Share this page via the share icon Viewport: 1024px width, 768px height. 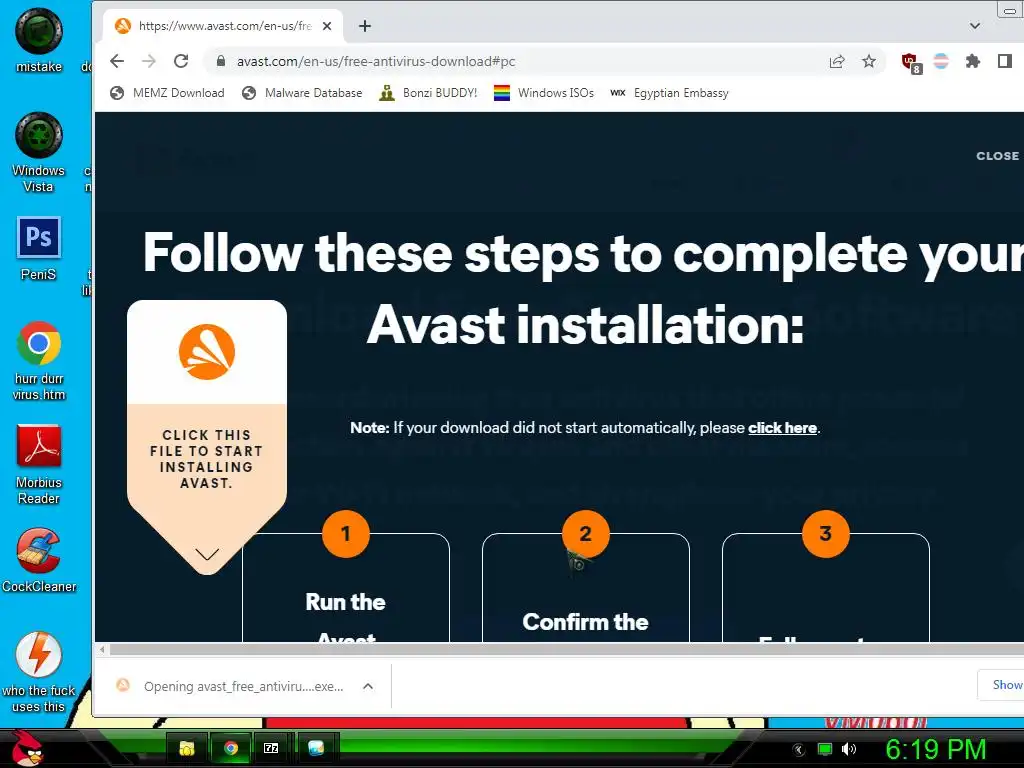pos(837,61)
